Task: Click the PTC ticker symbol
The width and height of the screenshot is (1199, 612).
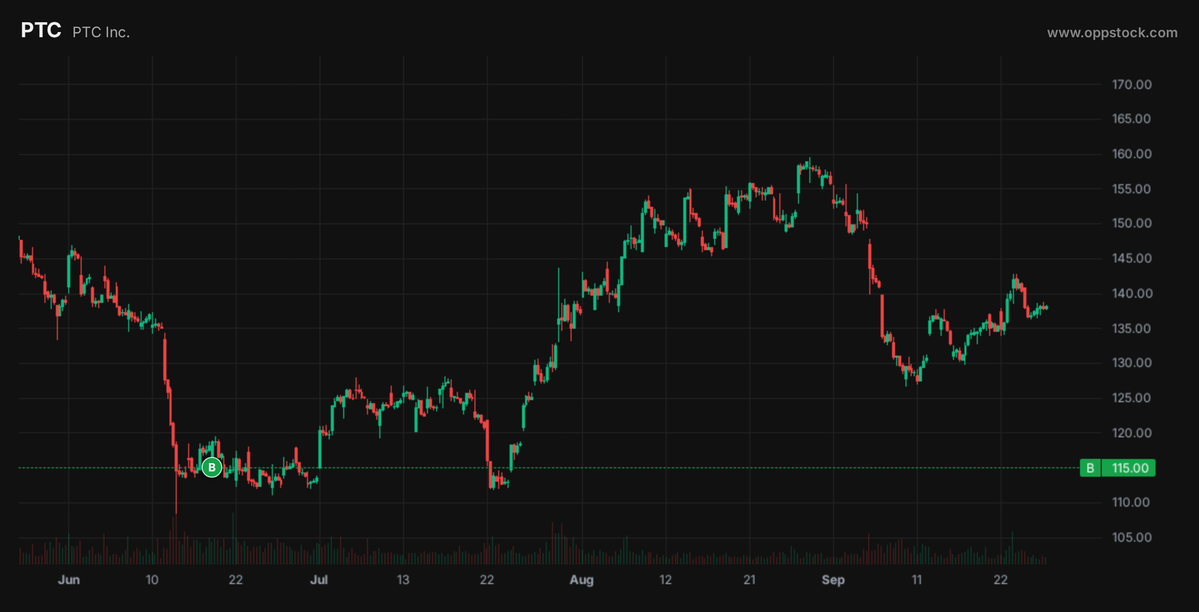Action: 41,31
